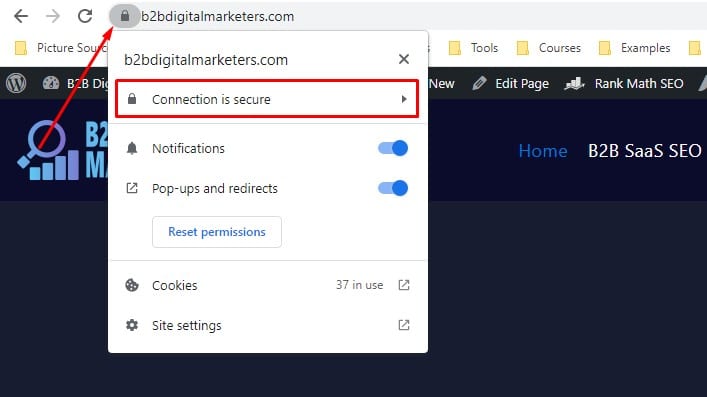Expand the Connection is secure arrow

(x=404, y=99)
